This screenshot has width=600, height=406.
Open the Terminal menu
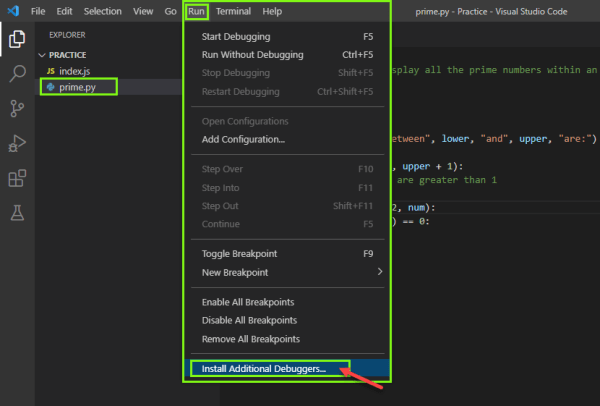click(233, 11)
